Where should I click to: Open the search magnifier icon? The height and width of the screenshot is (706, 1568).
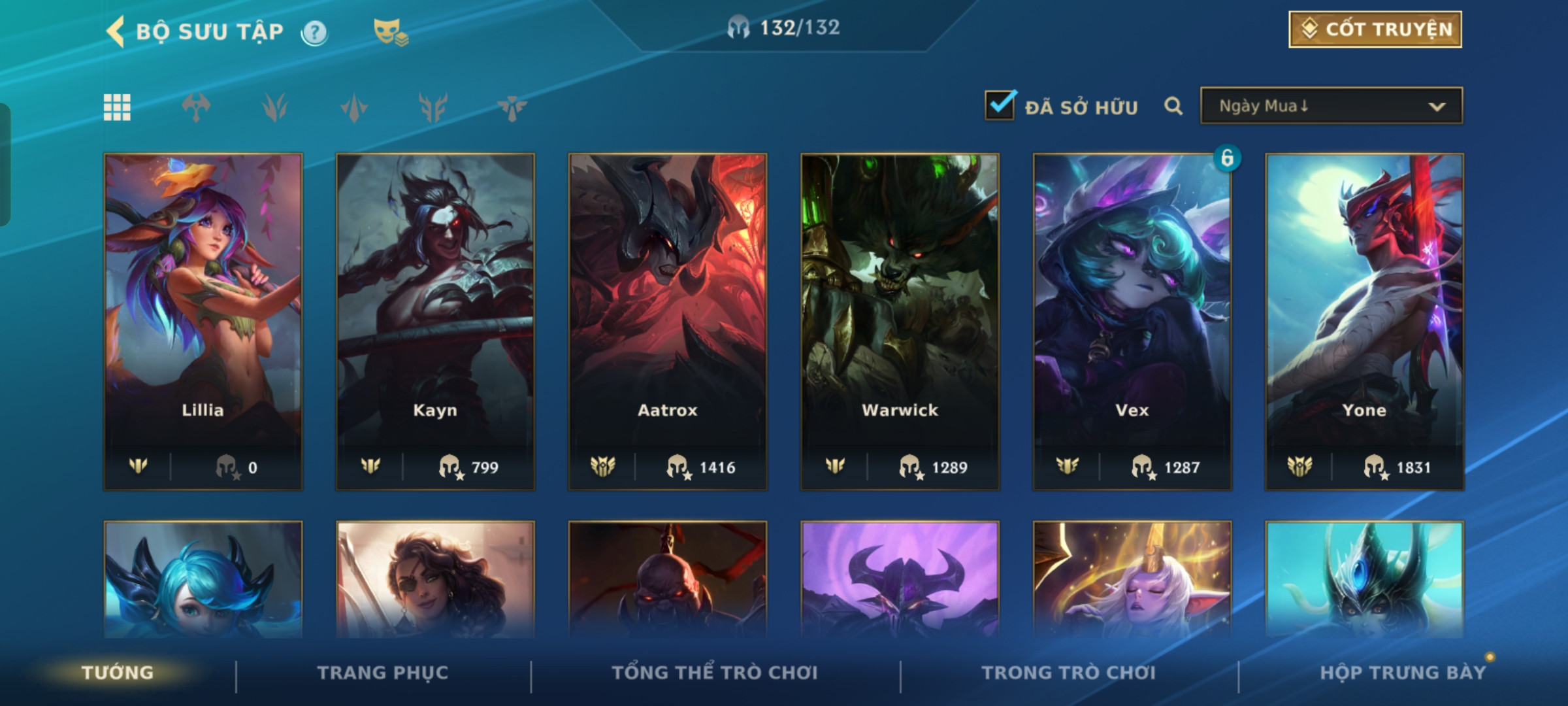(1173, 106)
